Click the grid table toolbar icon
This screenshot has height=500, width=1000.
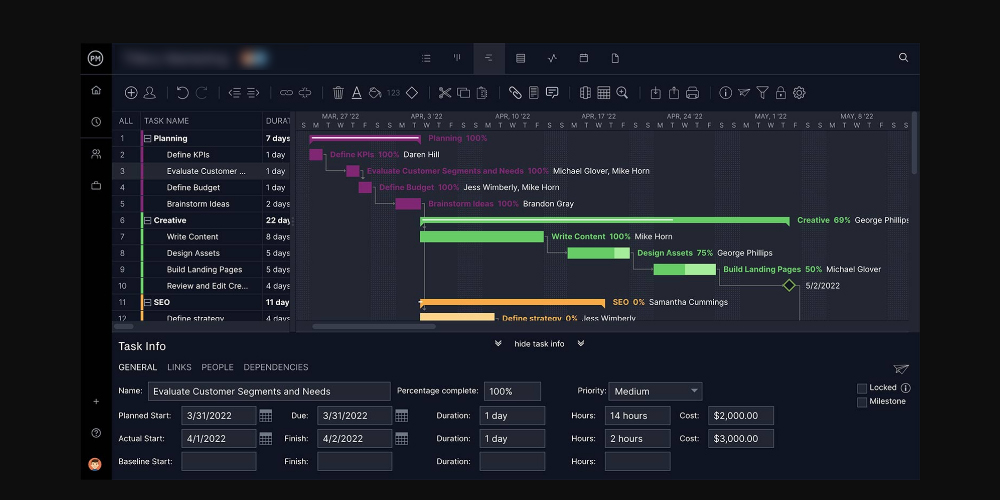[x=604, y=93]
